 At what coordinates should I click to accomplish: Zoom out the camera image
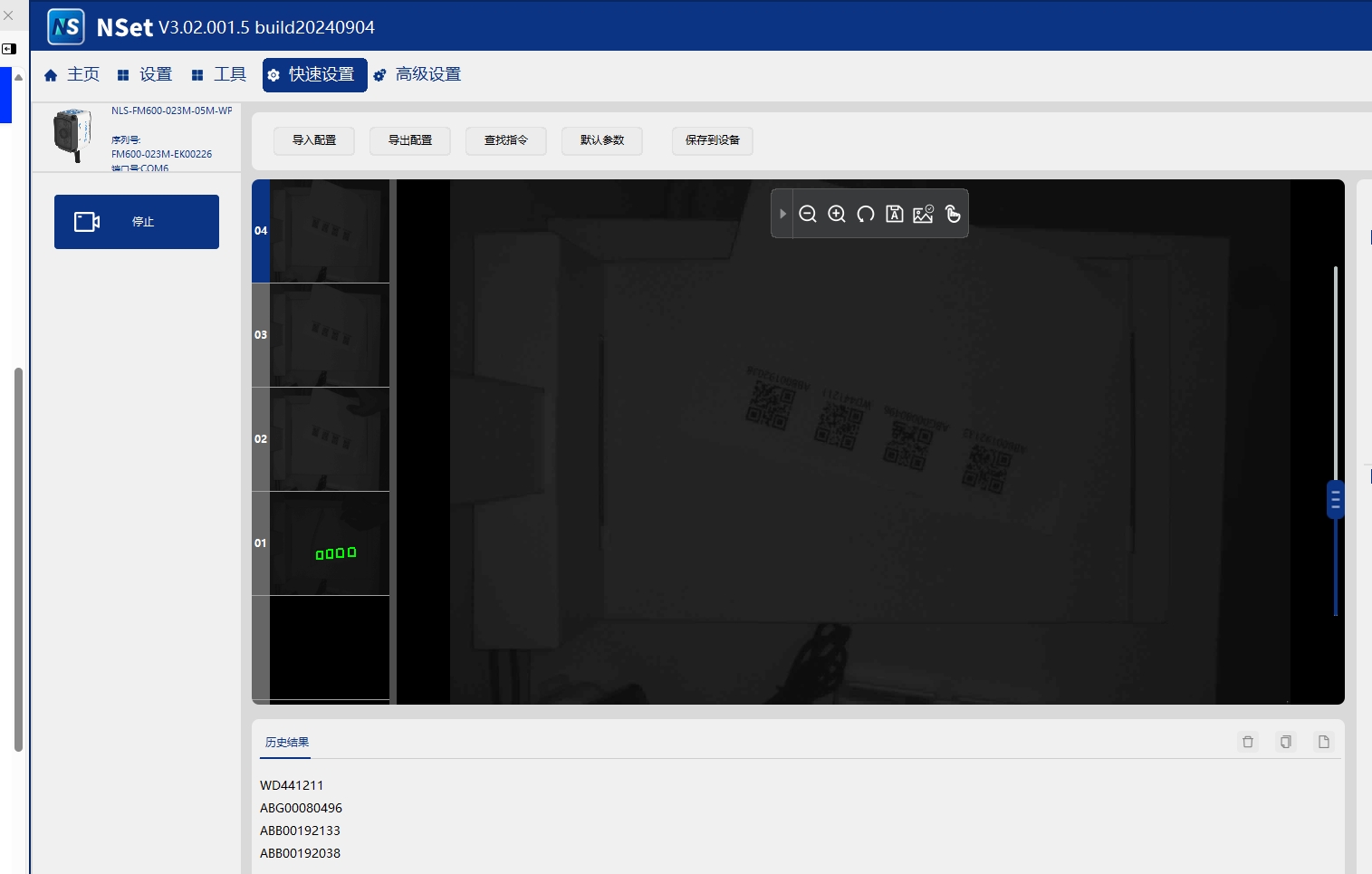coord(808,214)
